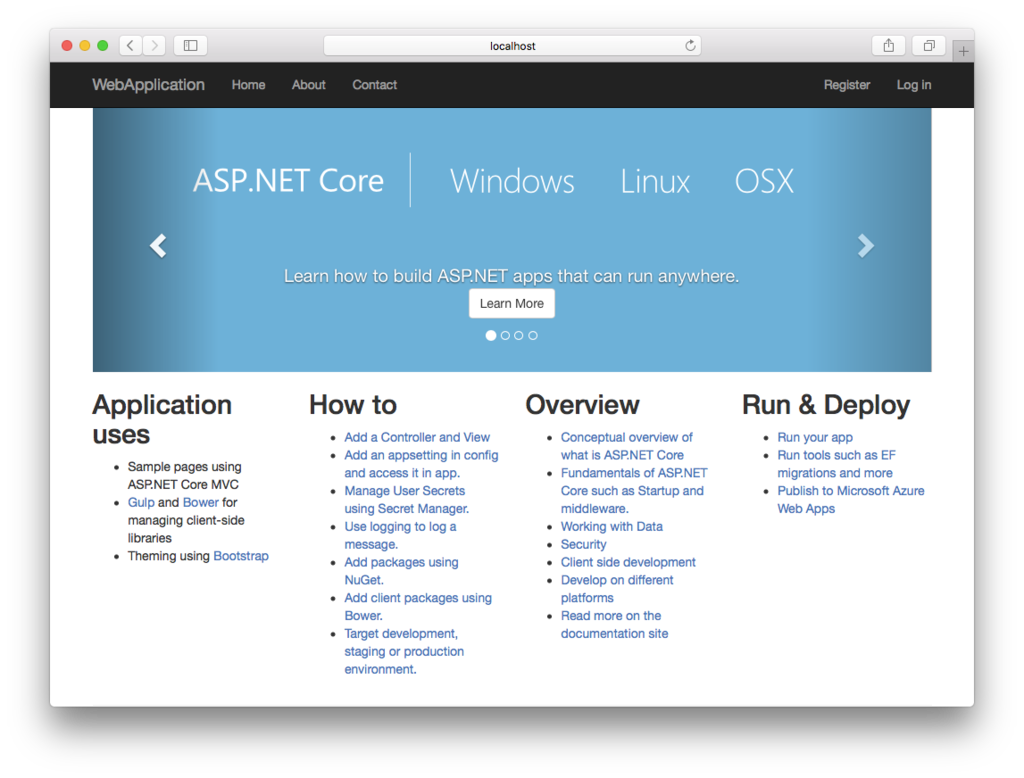Open Add client packages using Bower link
1024x778 pixels.
[x=418, y=607]
